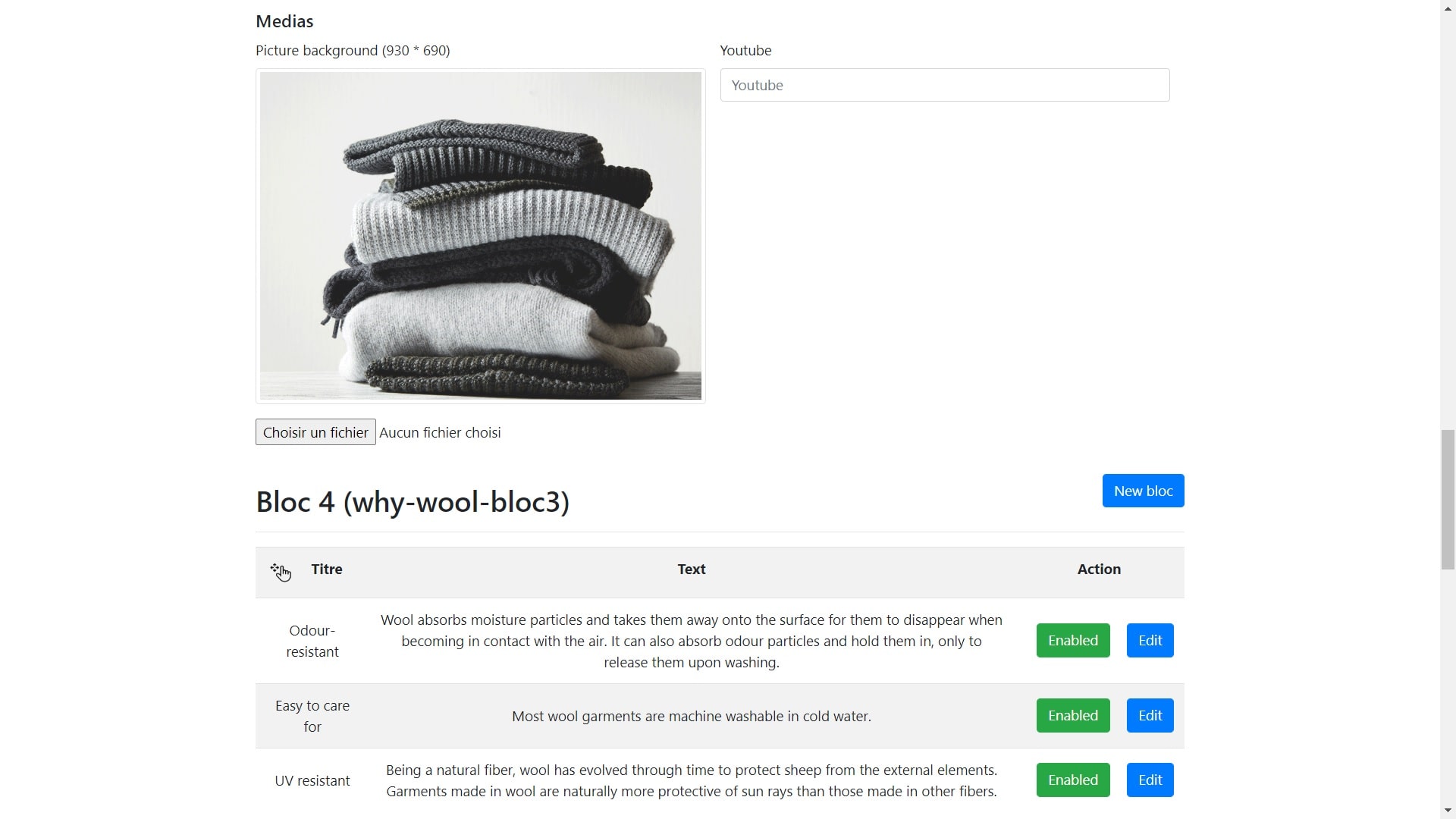Image resolution: width=1456 pixels, height=819 pixels.
Task: Click the 'Picture background (930 * 690)' label
Action: pyautogui.click(x=353, y=51)
